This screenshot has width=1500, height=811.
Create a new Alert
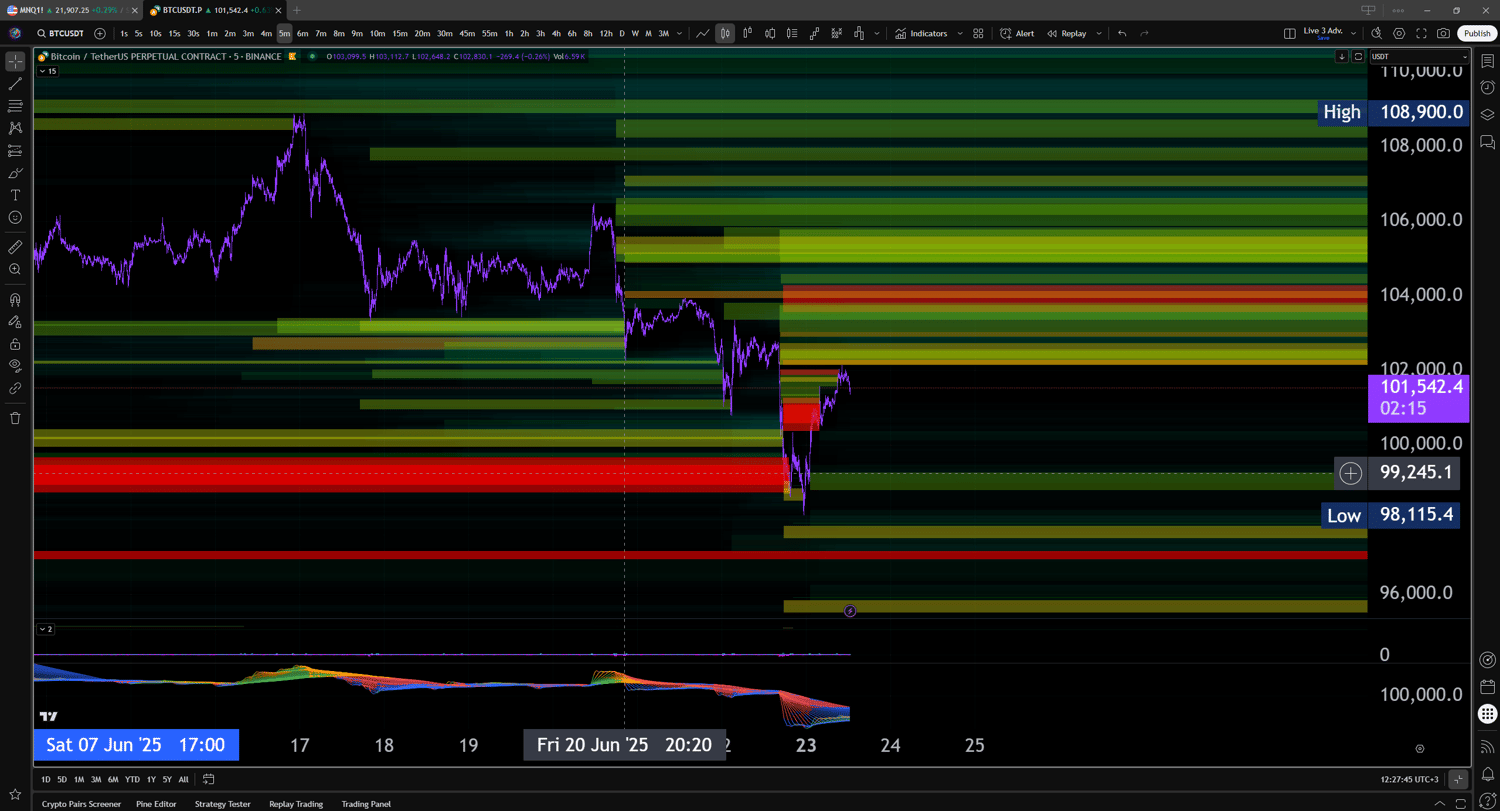click(x=1017, y=33)
